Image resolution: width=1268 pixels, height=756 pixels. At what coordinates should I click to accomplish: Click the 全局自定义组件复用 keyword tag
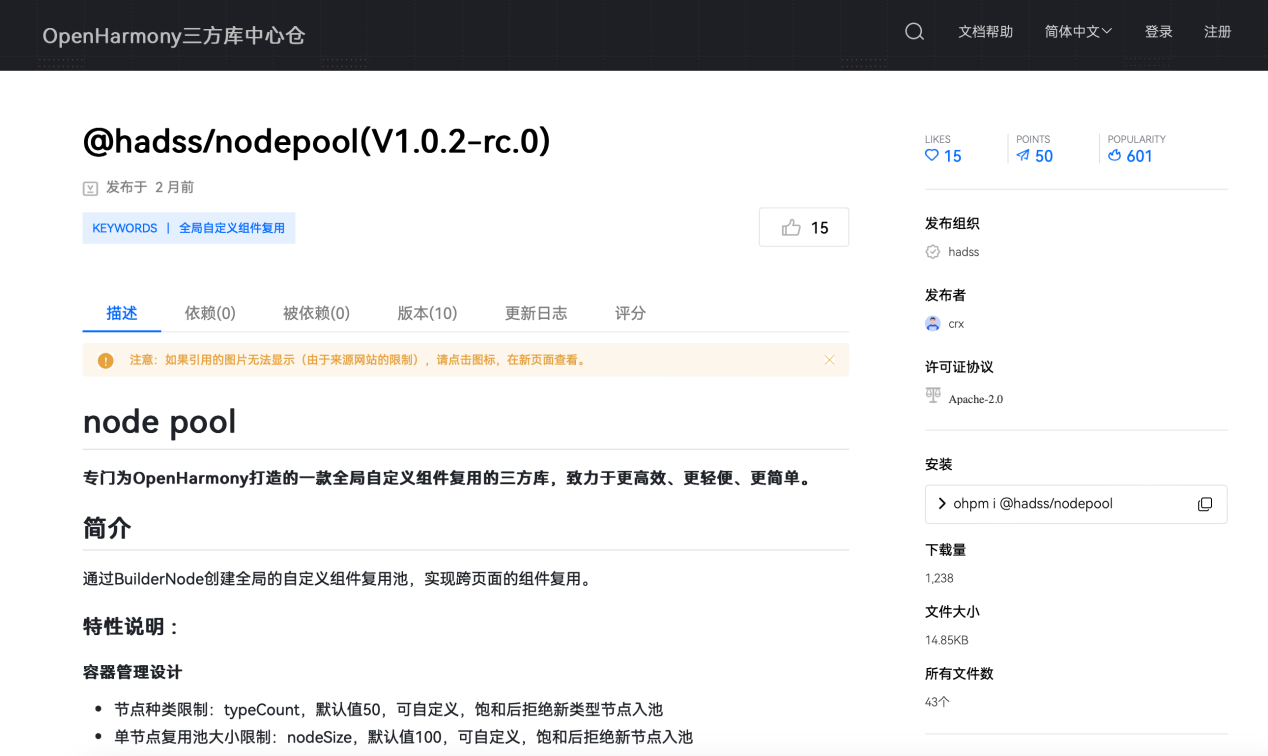(232, 228)
